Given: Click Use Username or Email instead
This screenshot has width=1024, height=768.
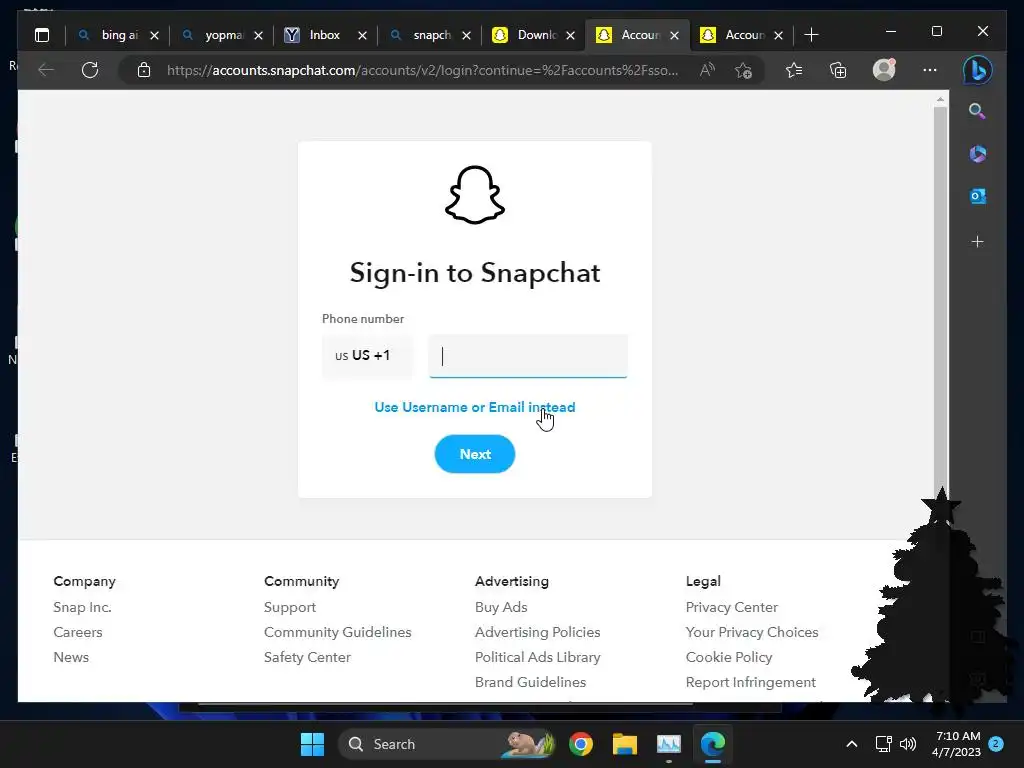Looking at the screenshot, I should [475, 407].
